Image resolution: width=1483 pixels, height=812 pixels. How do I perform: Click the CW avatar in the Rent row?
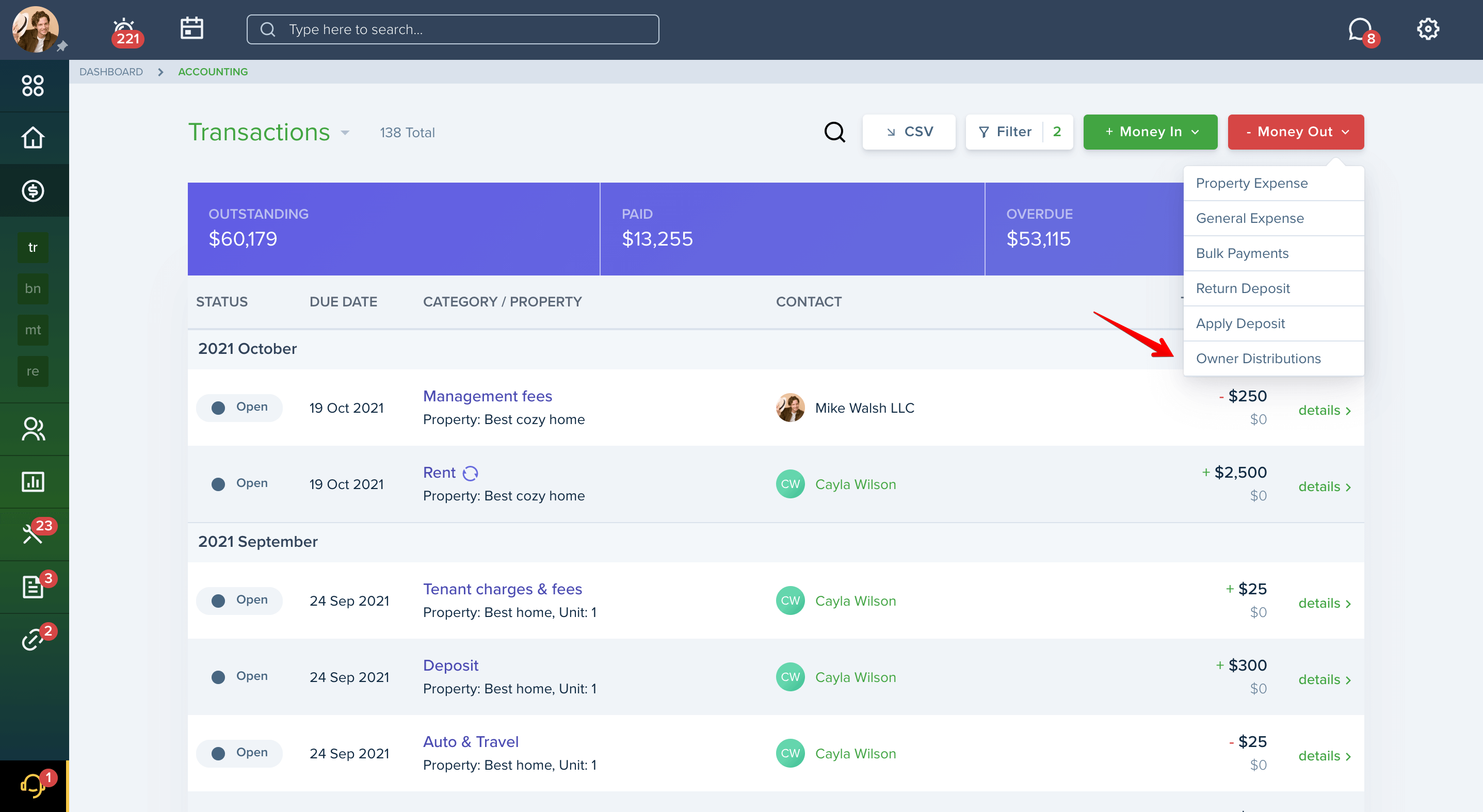[x=790, y=484]
